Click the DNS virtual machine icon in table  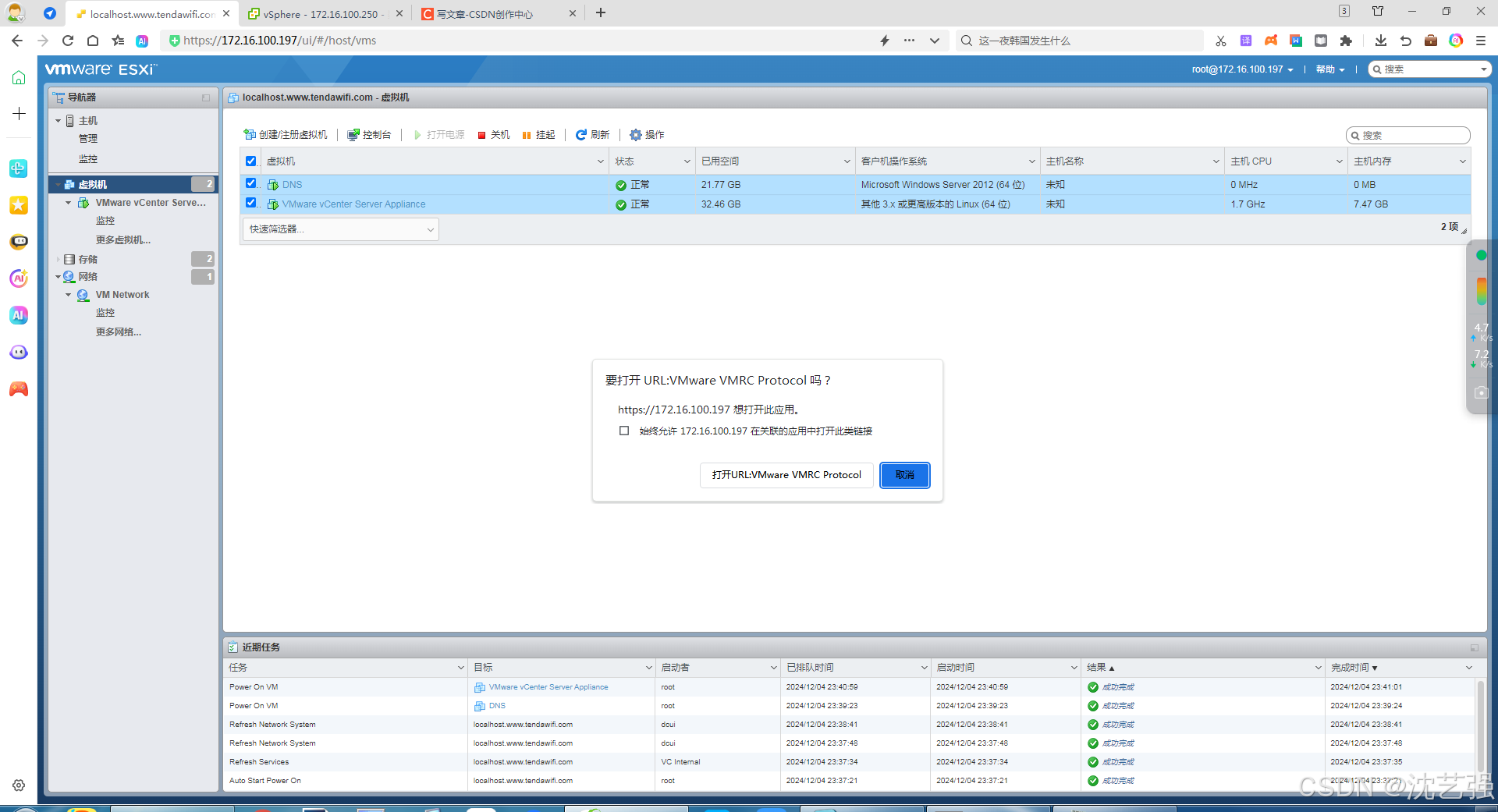[x=273, y=185]
